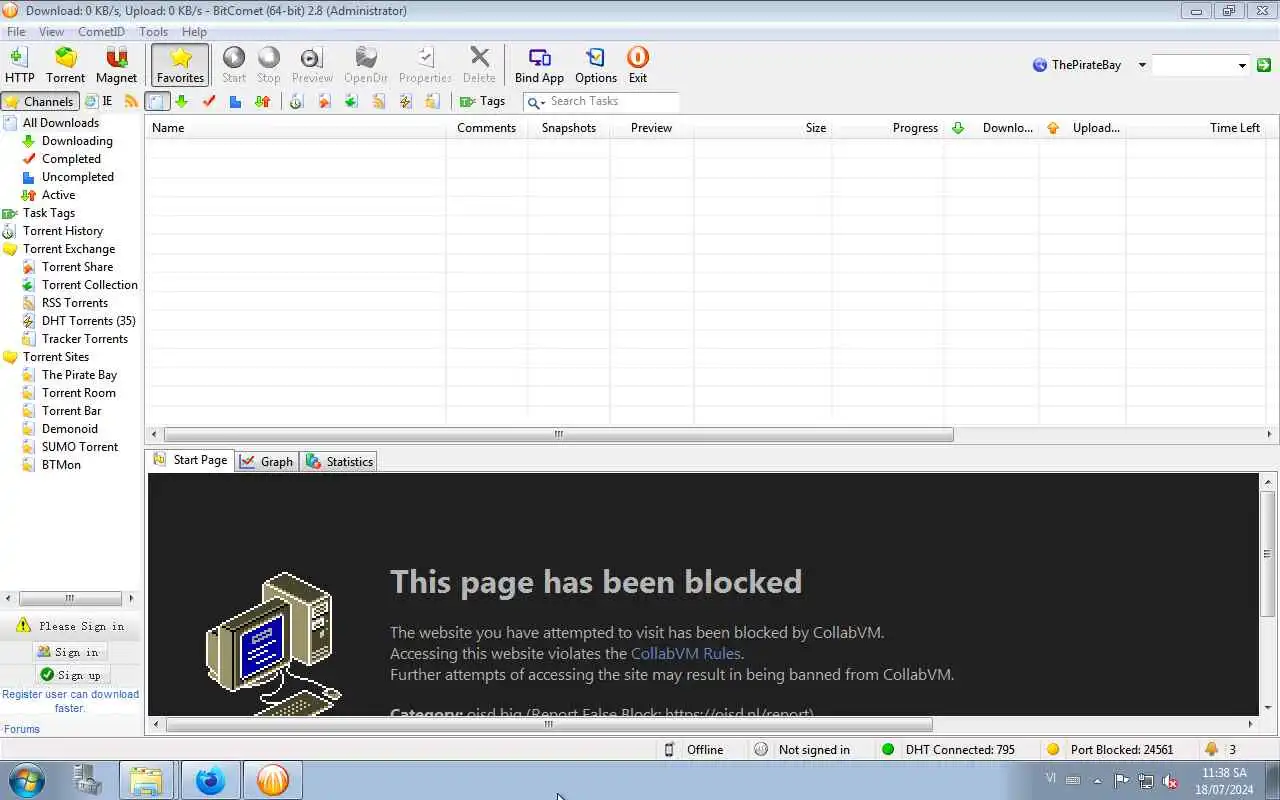Switch sidebar to the IE tab
This screenshot has width=1280, height=800.
[x=99, y=101]
